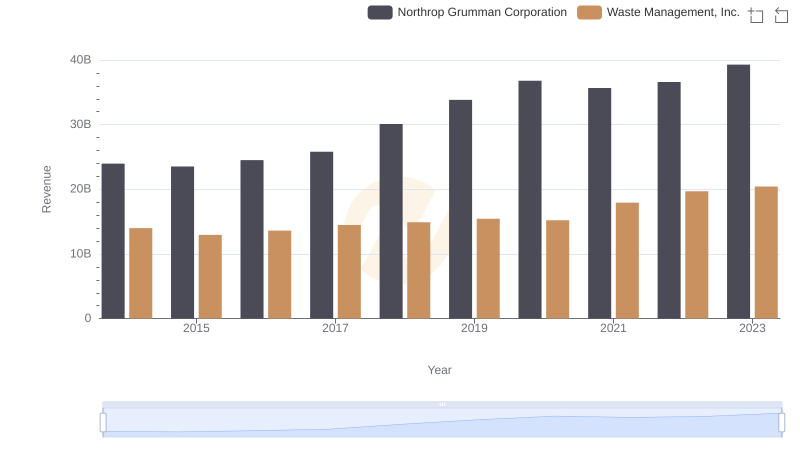Click the Waste Management 2019 bar
800x461 pixels.
pos(488,269)
